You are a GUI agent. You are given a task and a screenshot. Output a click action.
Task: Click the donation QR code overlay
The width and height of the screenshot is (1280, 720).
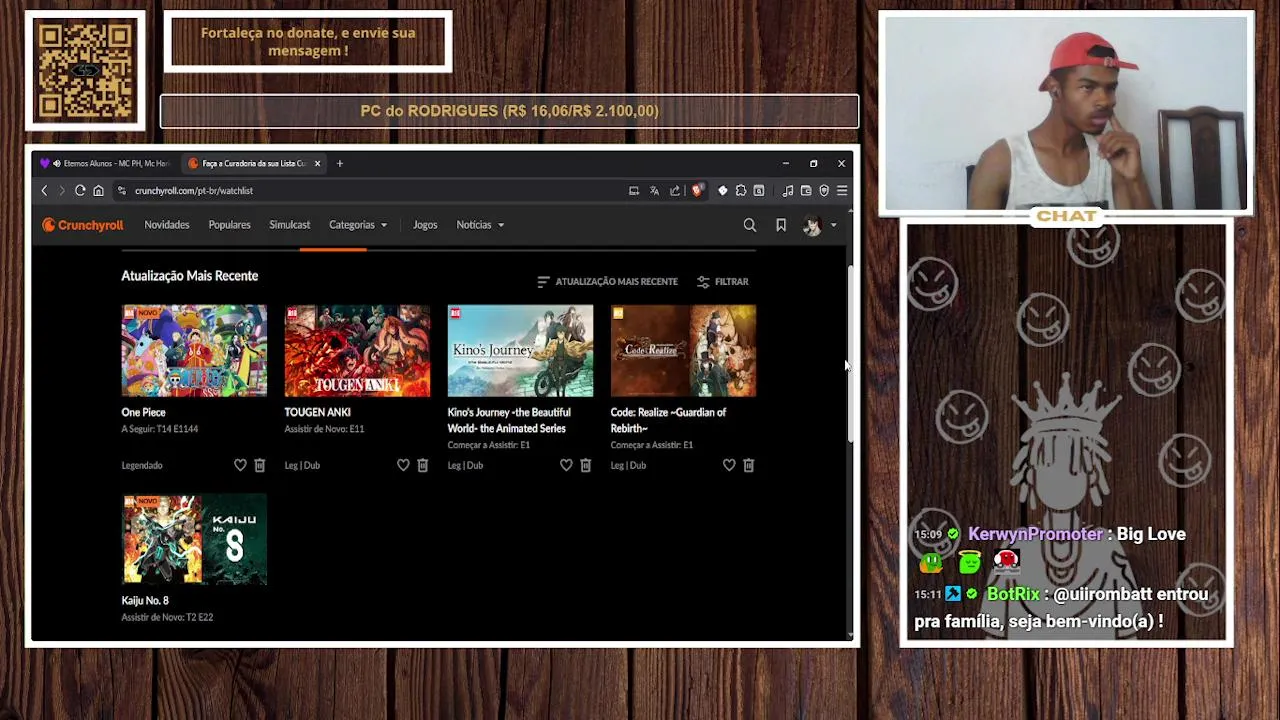point(85,70)
